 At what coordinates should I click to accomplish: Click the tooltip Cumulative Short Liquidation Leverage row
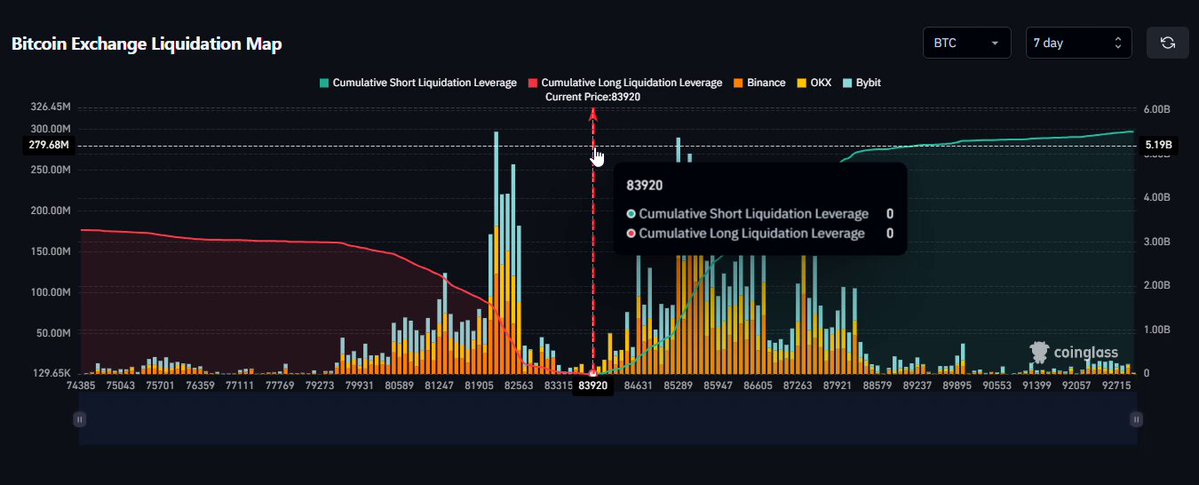(760, 213)
